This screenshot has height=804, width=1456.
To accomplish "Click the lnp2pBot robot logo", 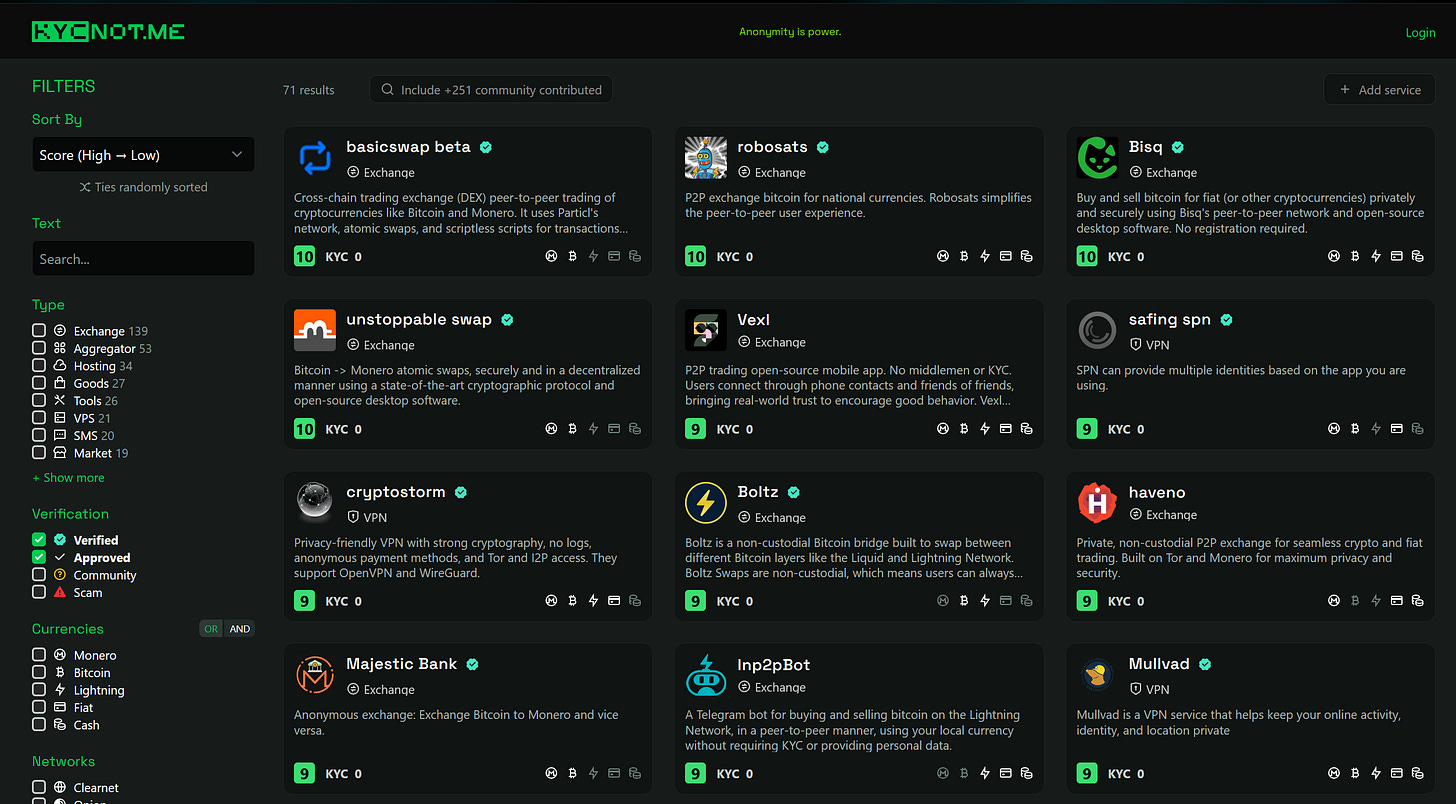I will click(706, 675).
